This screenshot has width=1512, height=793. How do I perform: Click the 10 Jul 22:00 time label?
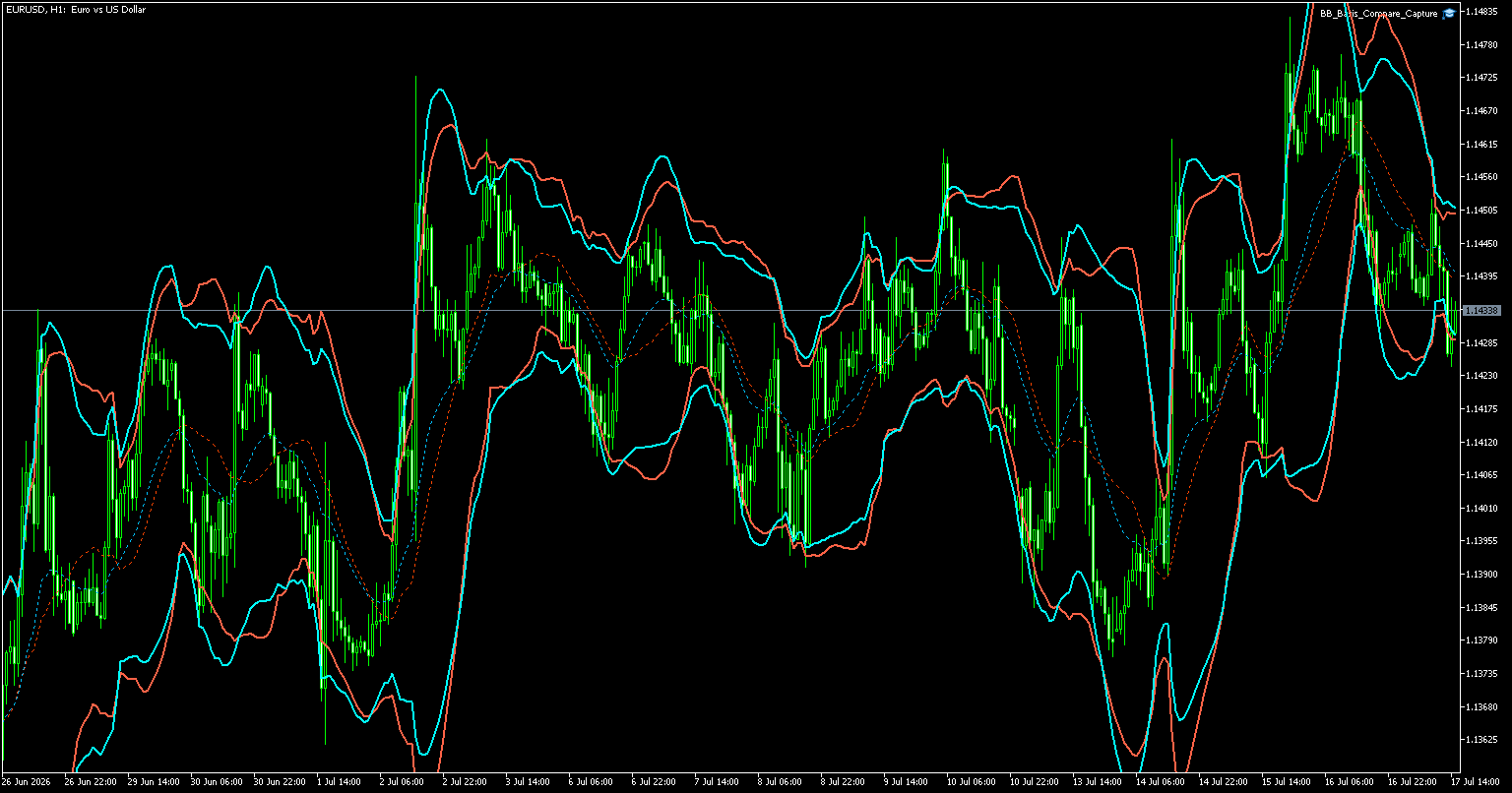tap(1035, 782)
